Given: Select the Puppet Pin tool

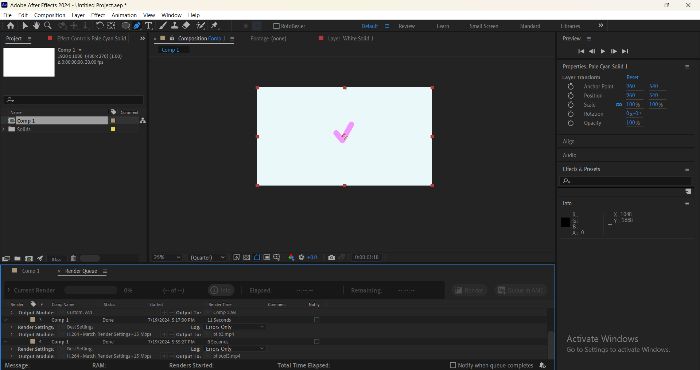Looking at the screenshot, I should coord(214,26).
